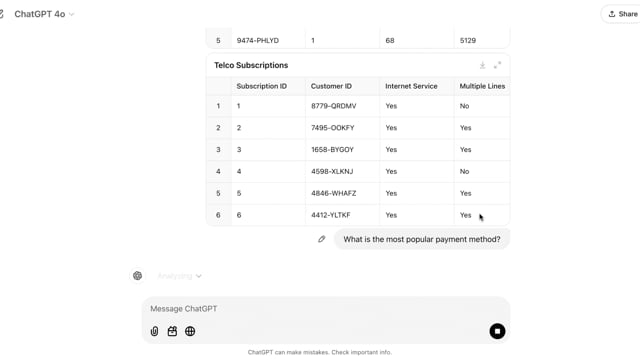Screen dimensions: 640x360
Task: Share the conversation via Share button
Action: coord(622,14)
